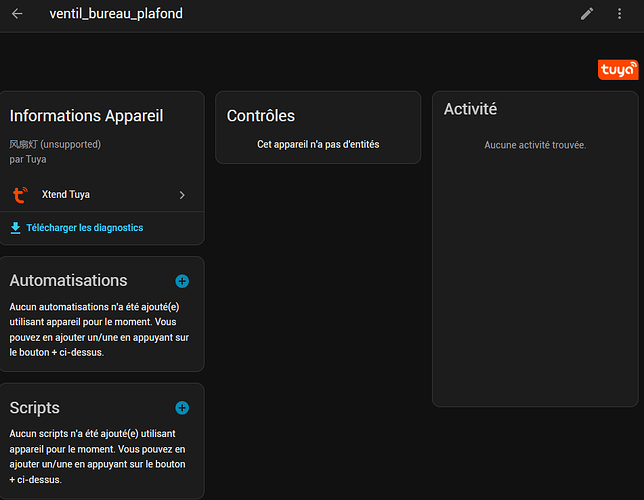The width and height of the screenshot is (644, 500).
Task: Add a script with the plus icon
Action: [182, 408]
